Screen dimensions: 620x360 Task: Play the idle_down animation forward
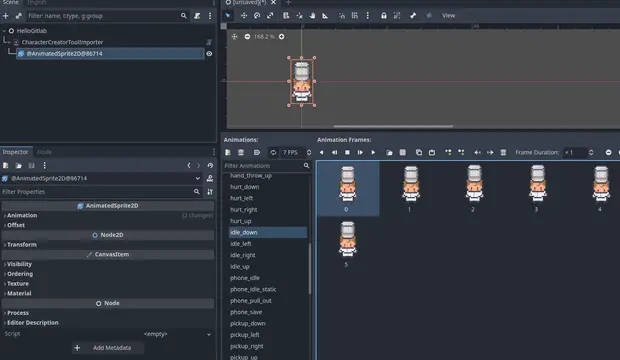click(x=373, y=152)
